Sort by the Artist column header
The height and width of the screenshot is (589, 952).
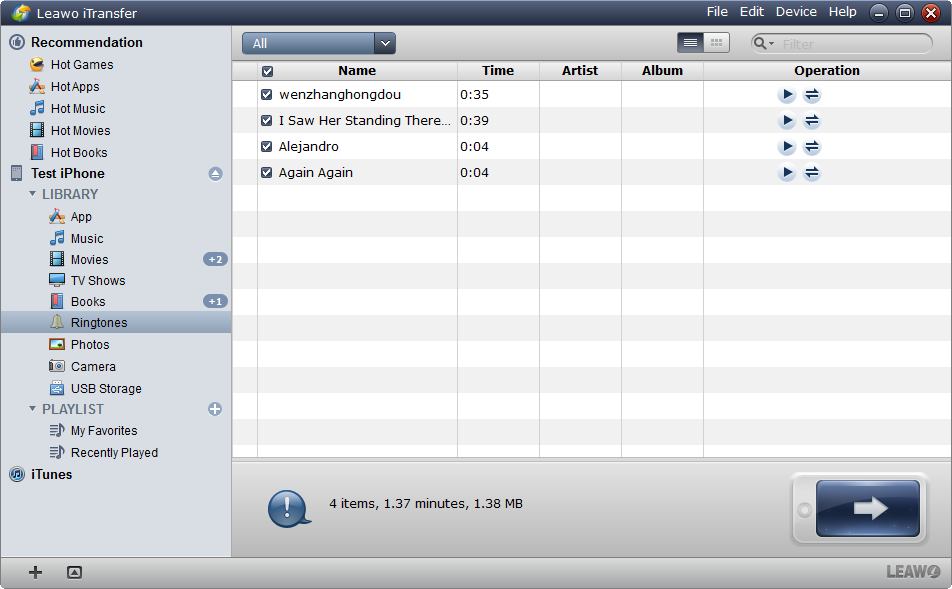point(580,70)
